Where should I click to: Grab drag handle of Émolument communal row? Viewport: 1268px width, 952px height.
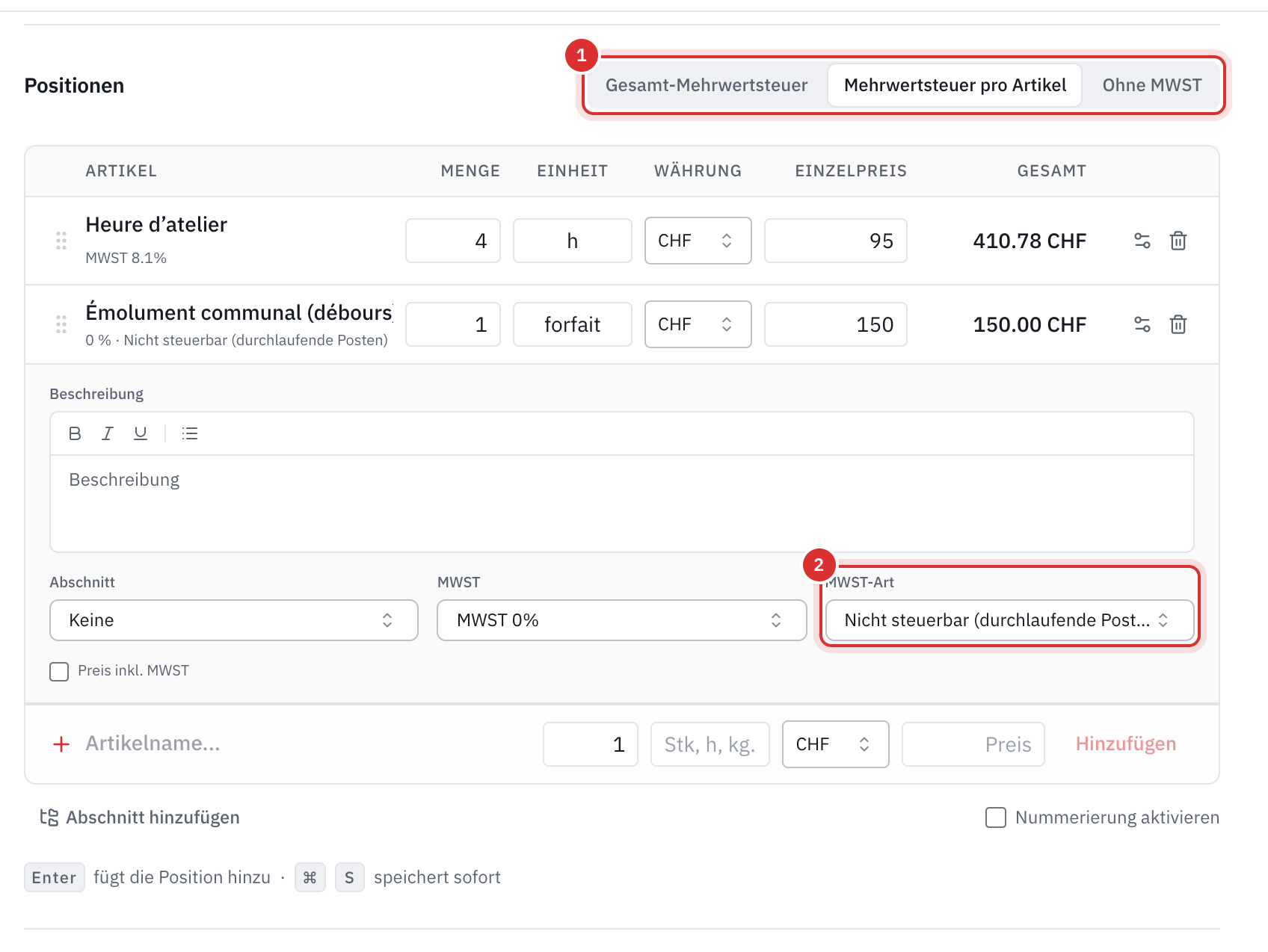(x=61, y=324)
